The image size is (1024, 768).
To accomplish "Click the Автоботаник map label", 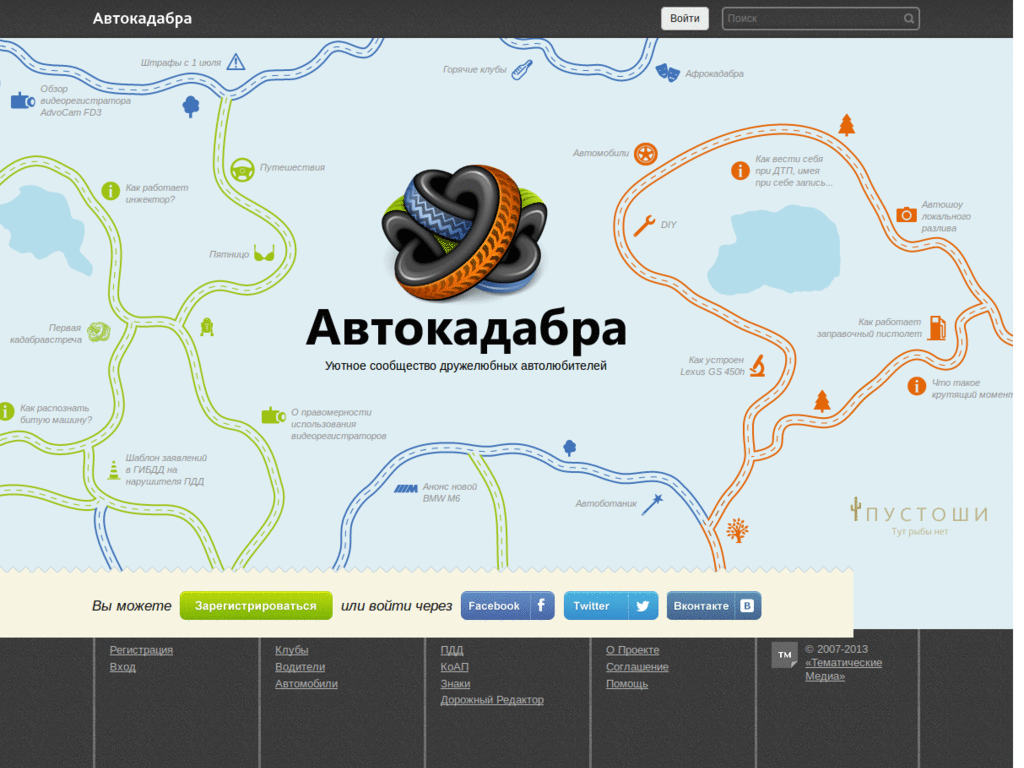I will click(605, 504).
